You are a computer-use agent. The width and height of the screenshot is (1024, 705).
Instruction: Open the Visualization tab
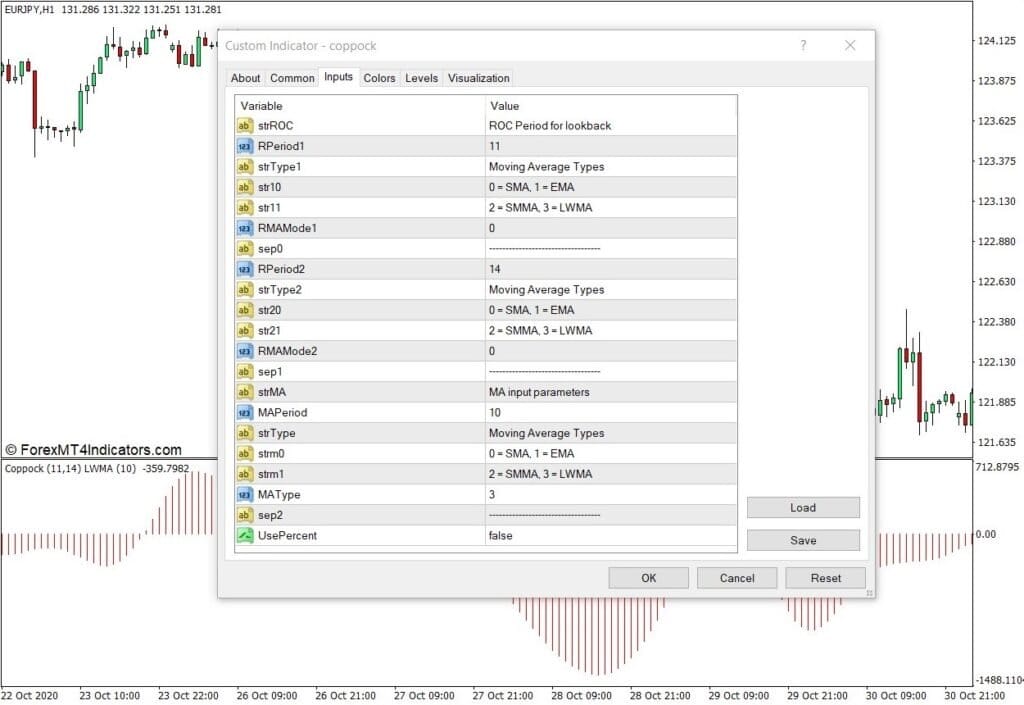click(478, 78)
